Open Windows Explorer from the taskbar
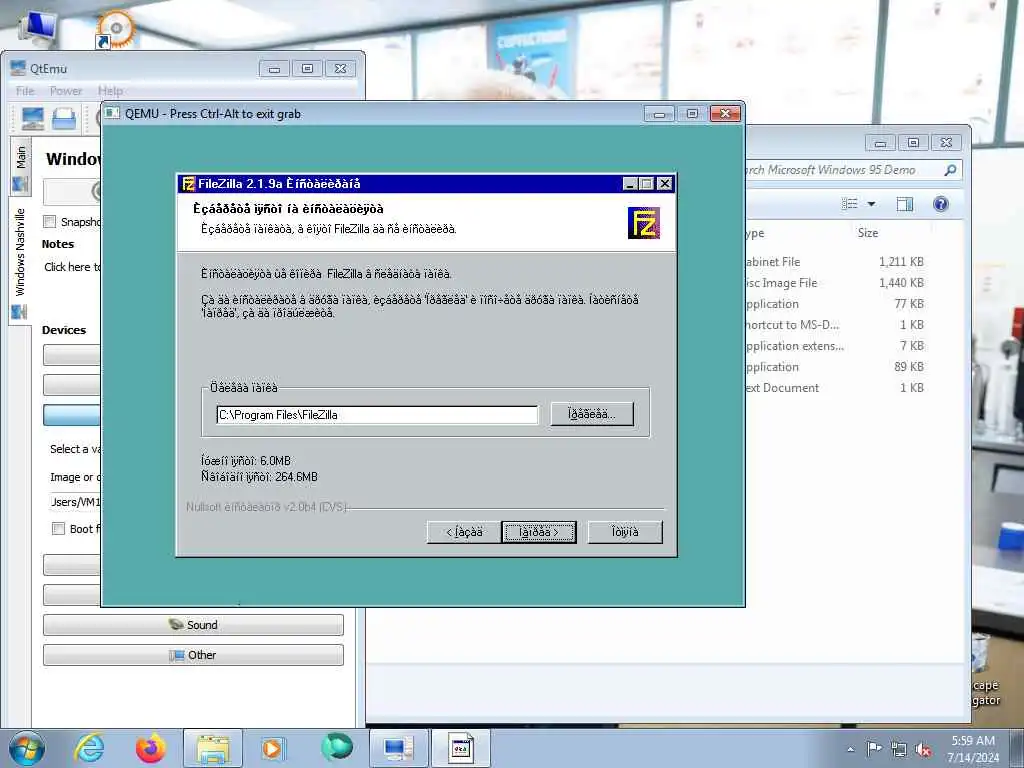 coord(213,748)
